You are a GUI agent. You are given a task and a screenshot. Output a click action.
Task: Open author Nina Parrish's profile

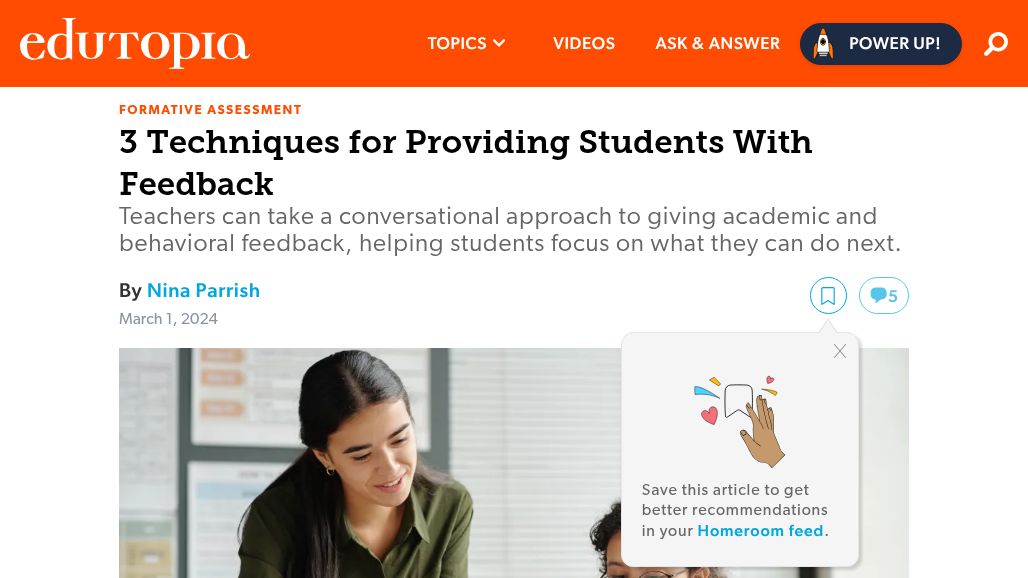coord(203,290)
